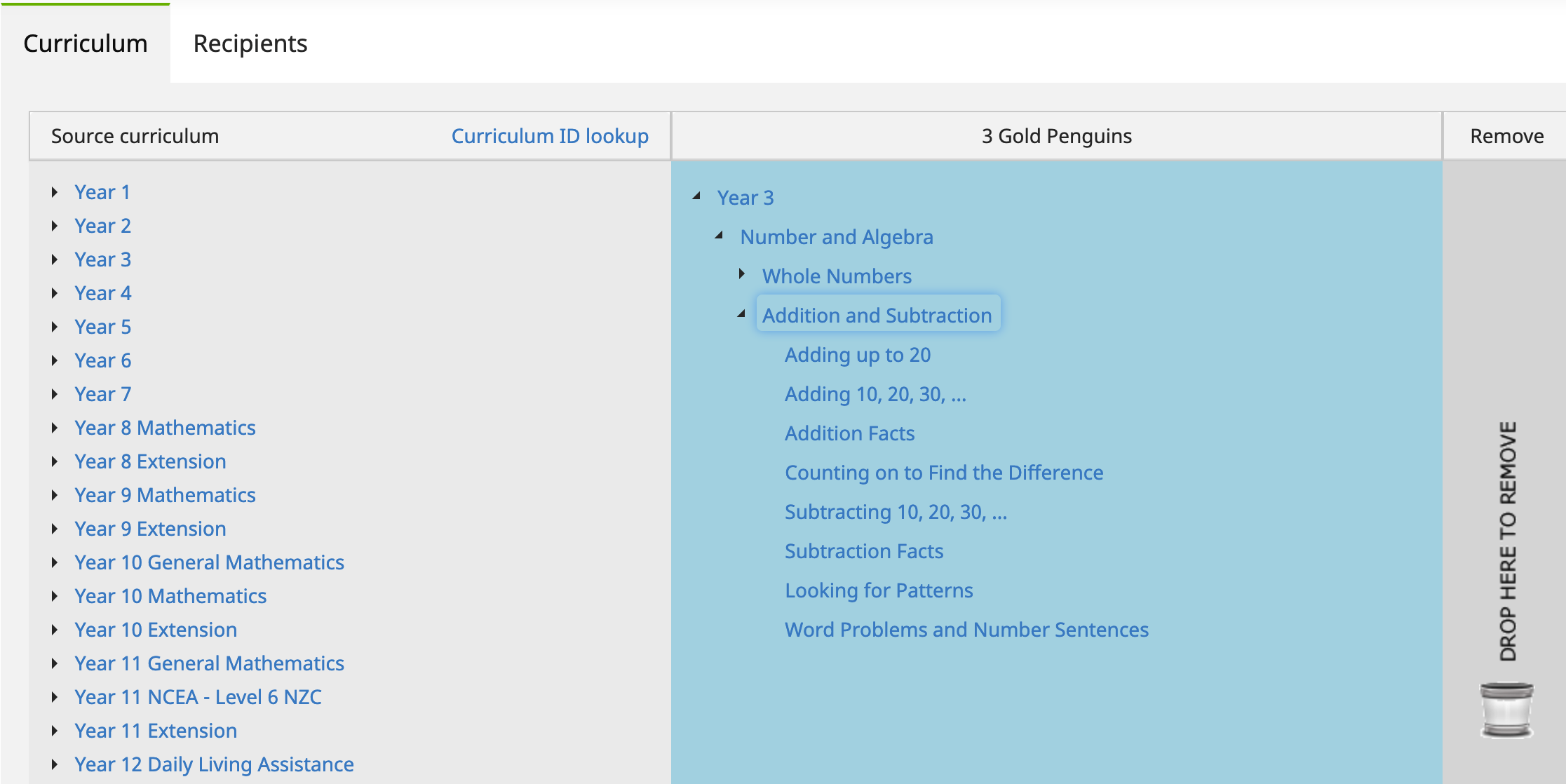1566x784 pixels.
Task: Click Counting on to Find the Difference
Action: pos(943,473)
